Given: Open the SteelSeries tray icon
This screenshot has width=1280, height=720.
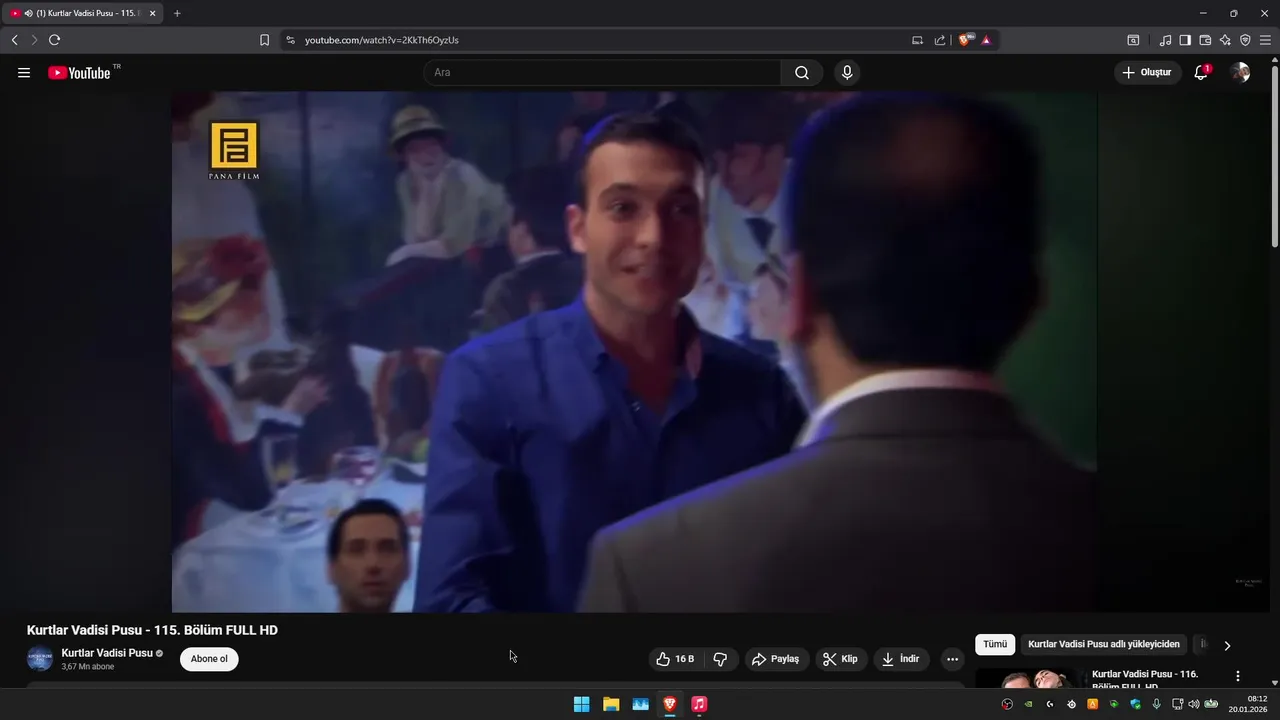Looking at the screenshot, I should pyautogui.click(x=1071, y=704).
